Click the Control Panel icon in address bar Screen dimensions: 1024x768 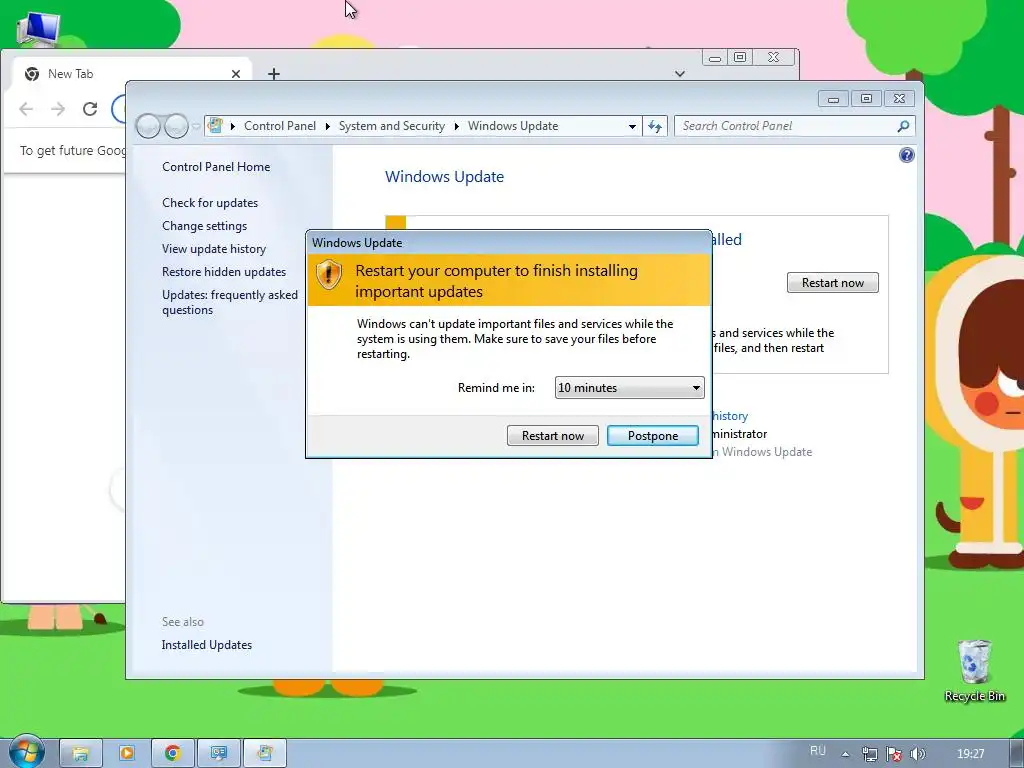[x=215, y=125]
